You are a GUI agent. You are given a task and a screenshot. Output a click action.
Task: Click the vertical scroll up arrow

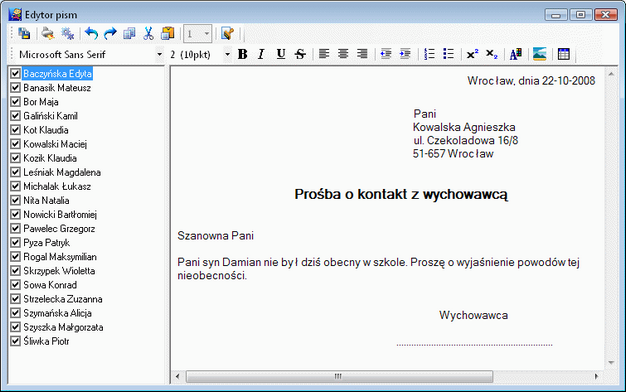coord(611,74)
